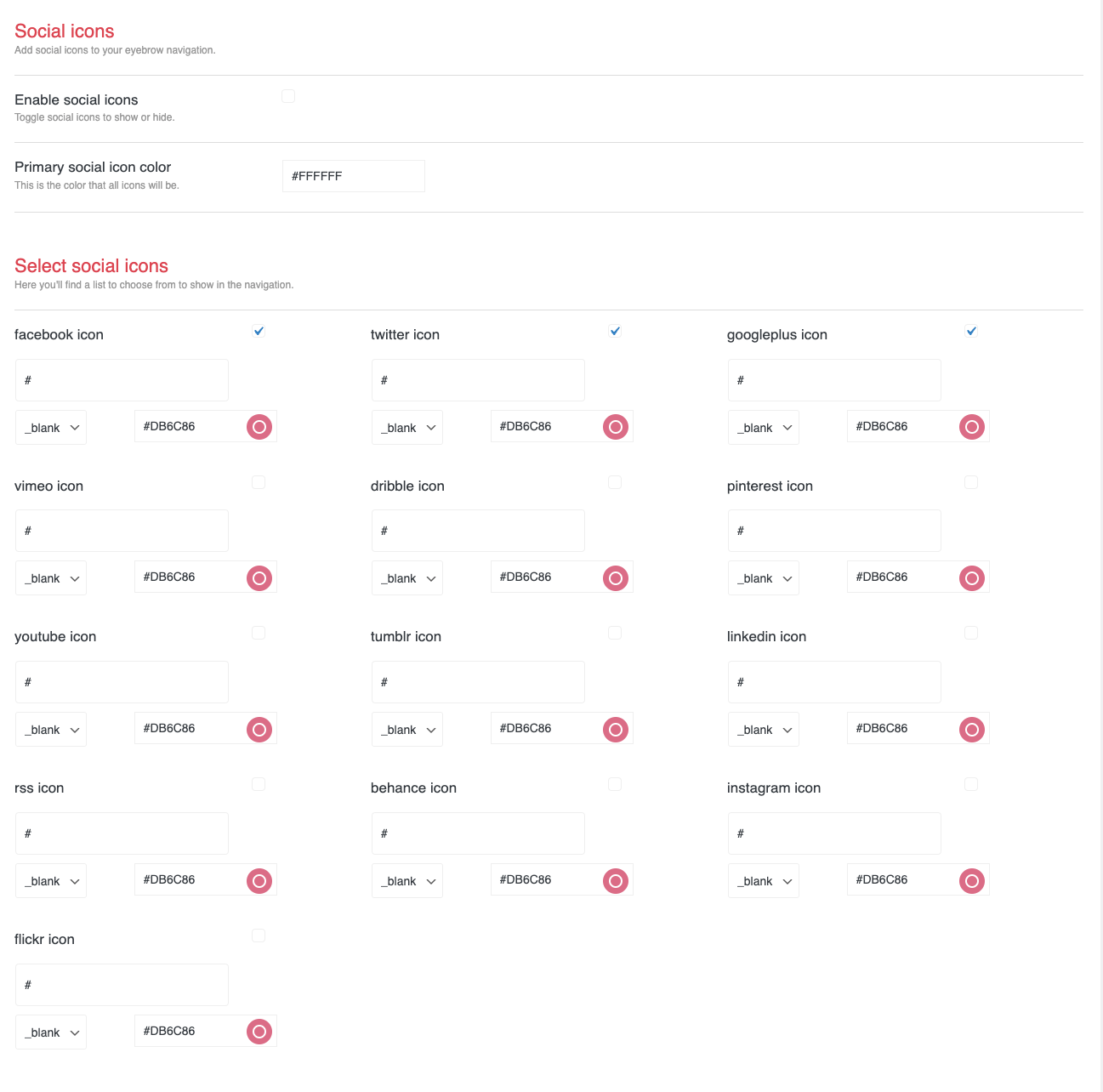Viewport: 1103px width, 1092px height.
Task: Expand the dribble icon link target dropdown
Action: coord(407,578)
